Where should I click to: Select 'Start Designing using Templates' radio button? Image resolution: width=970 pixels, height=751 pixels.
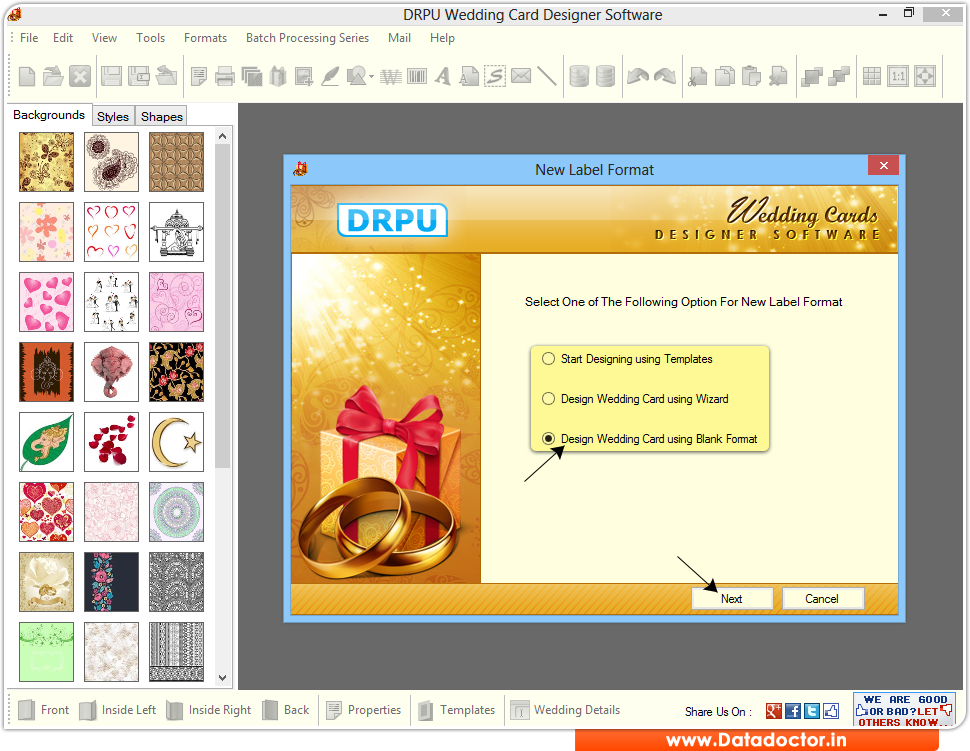tap(548, 359)
